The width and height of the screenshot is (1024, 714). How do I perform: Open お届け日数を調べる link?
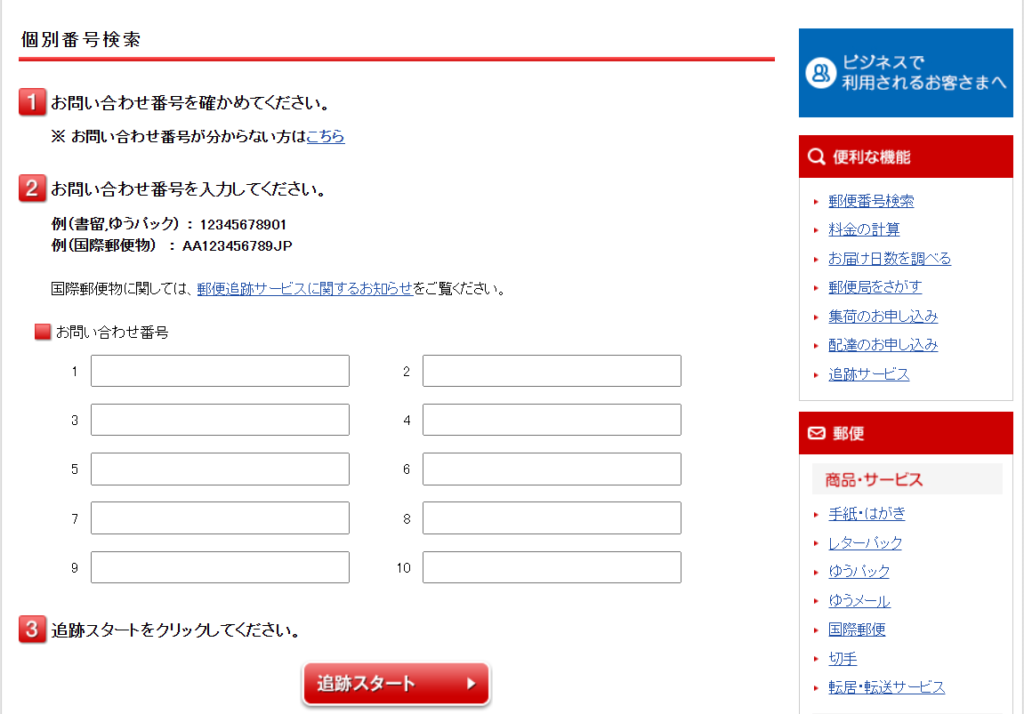point(889,258)
